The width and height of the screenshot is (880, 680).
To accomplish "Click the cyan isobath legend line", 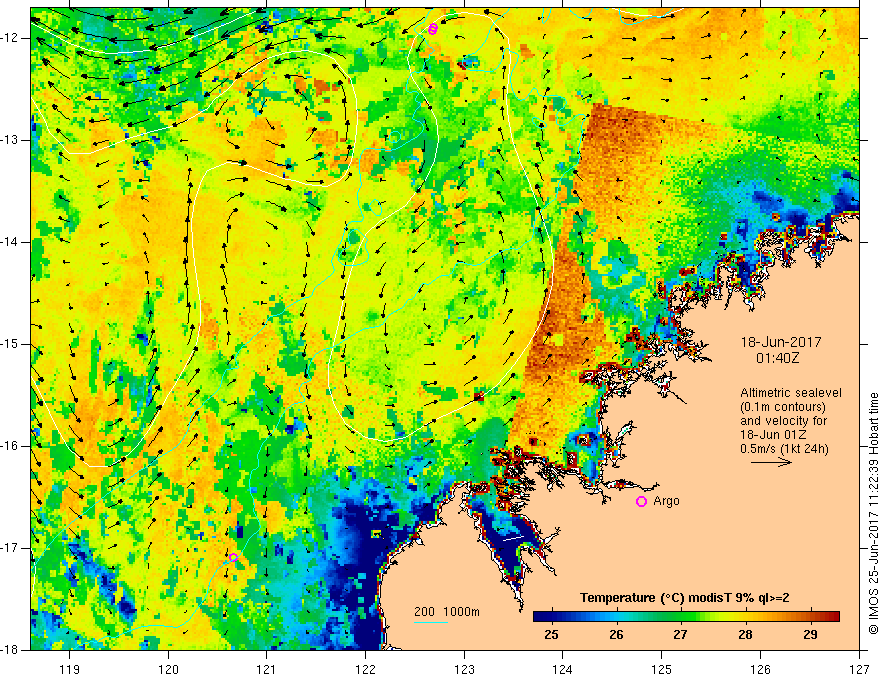I will point(430,622).
